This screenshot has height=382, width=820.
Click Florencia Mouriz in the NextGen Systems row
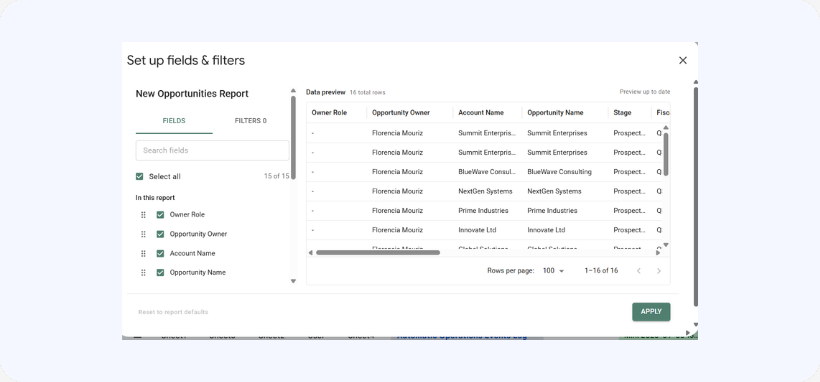click(397, 191)
